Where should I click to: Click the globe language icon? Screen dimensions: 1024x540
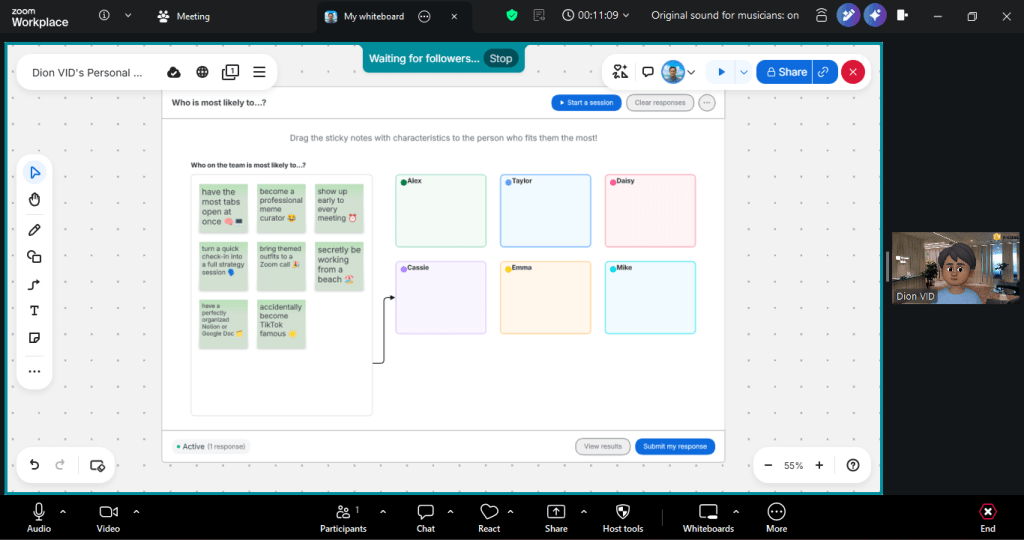tap(202, 72)
